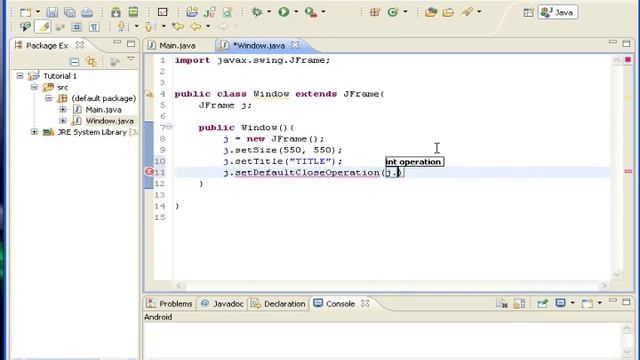Viewport: 640px width, 360px height.
Task: Expand the JRE System Library node
Action: pyautogui.click(x=34, y=132)
